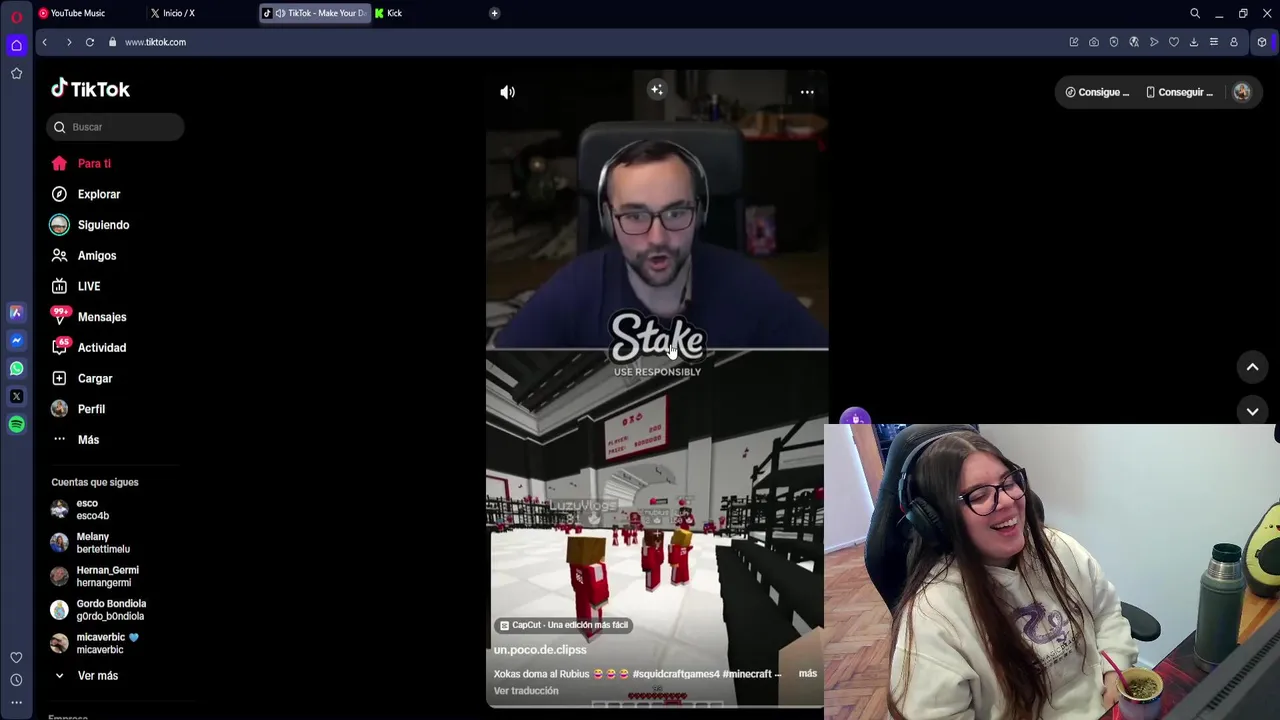Click the browser tab search magnifier
Image resolution: width=1280 pixels, height=720 pixels.
(x=1195, y=13)
